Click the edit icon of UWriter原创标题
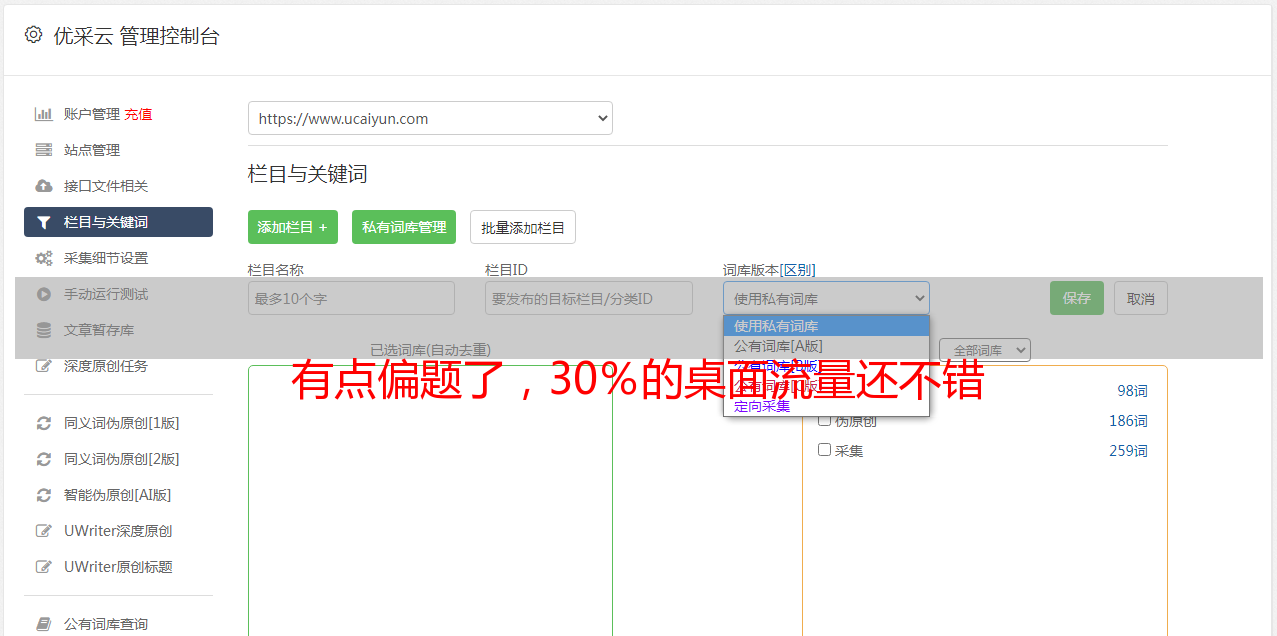 coord(43,567)
